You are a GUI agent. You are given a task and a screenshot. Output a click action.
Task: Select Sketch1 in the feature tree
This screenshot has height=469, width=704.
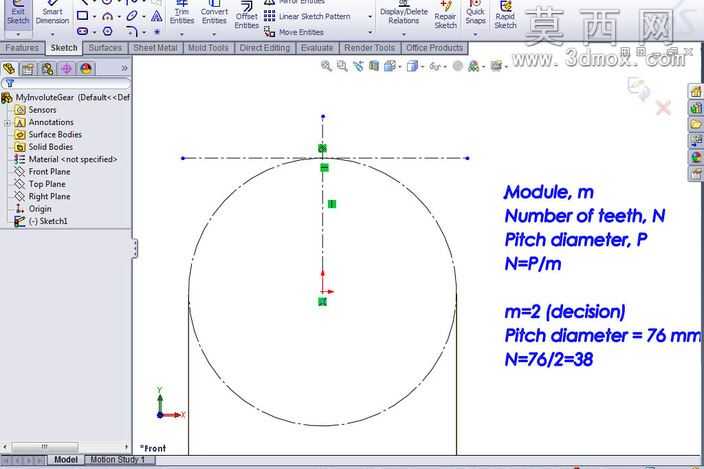[x=48, y=221]
